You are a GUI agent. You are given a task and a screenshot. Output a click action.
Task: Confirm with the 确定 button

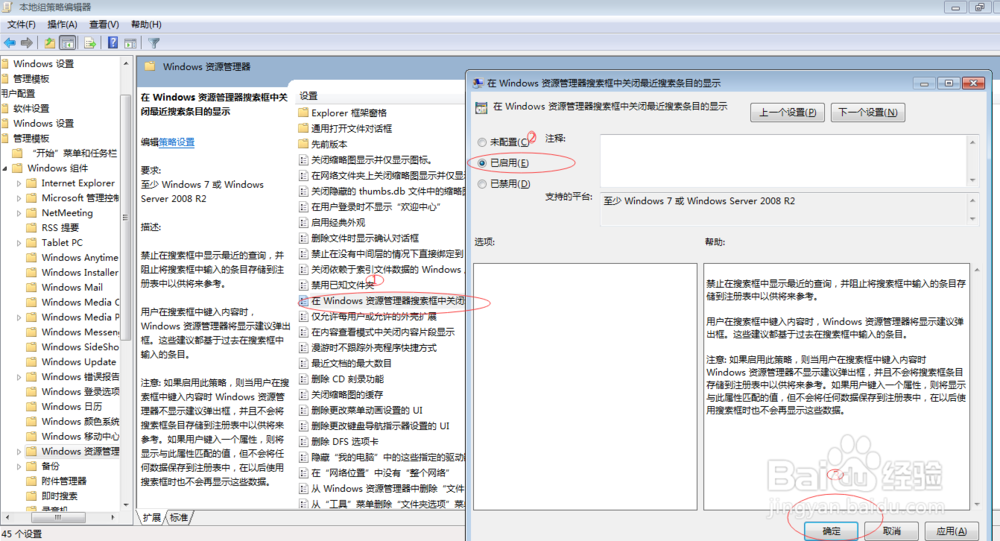(x=831, y=531)
